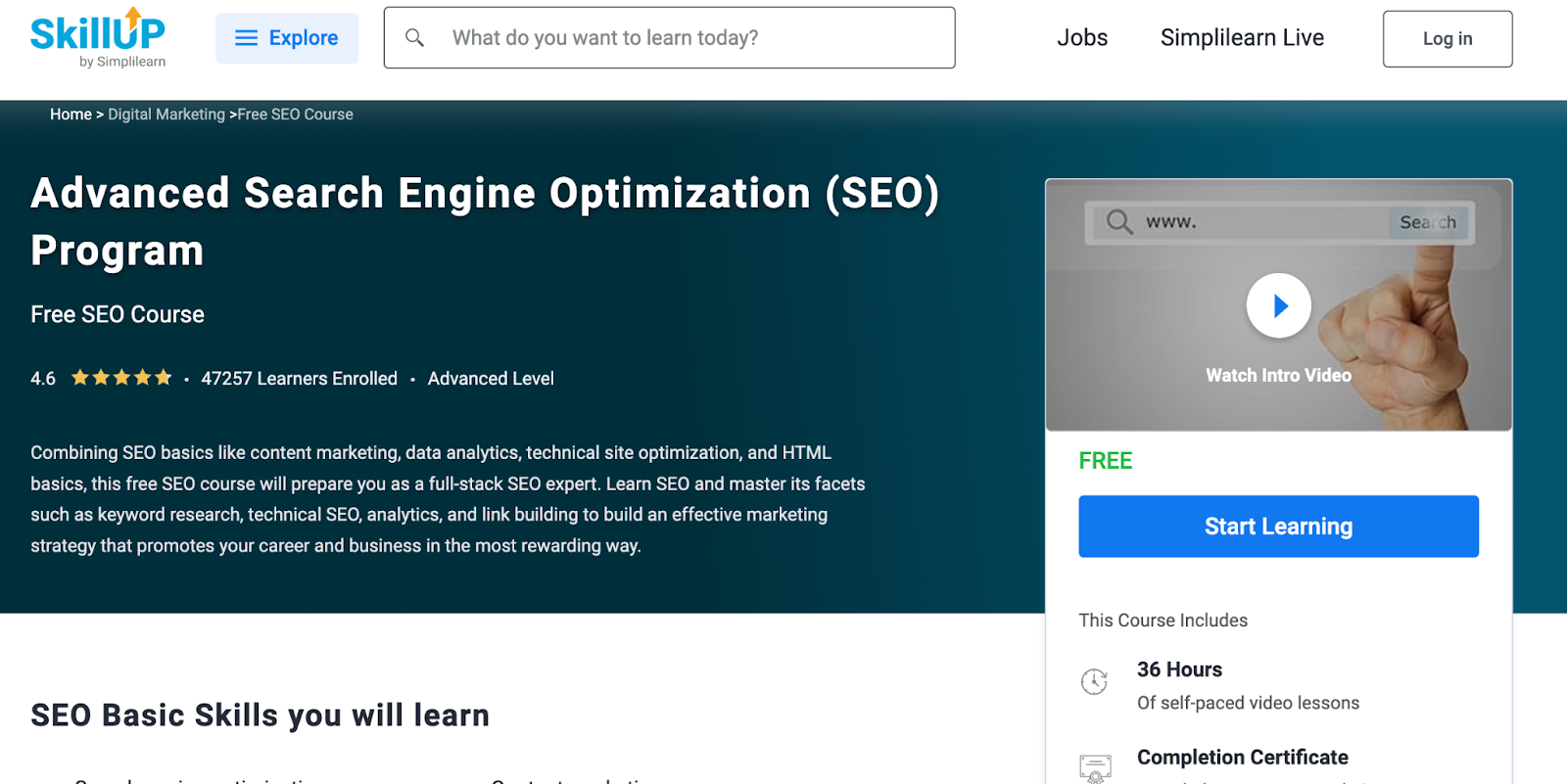
Task: Open the Jobs menu item
Action: 1082,37
